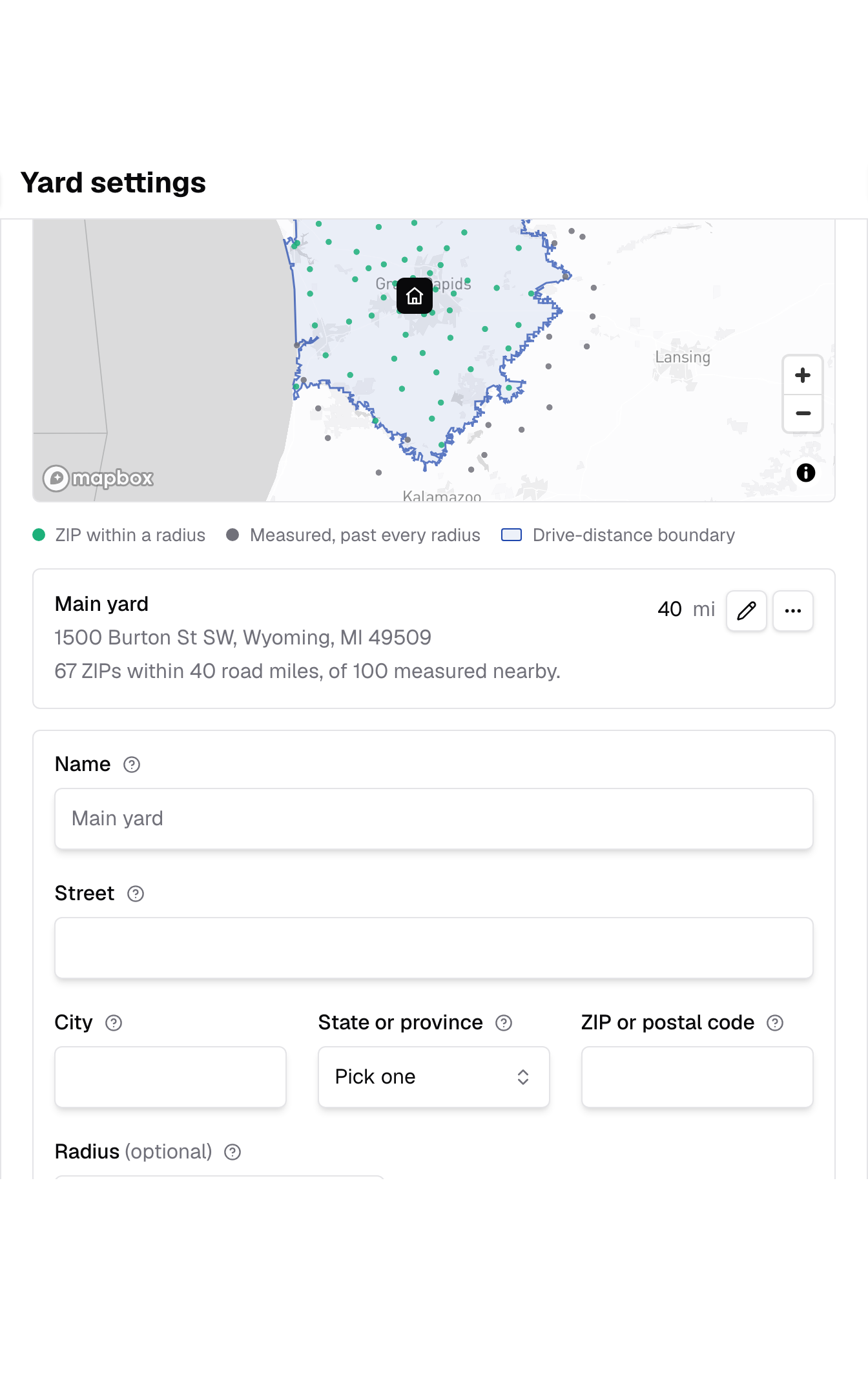The width and height of the screenshot is (868, 1400).
Task: Click the Lansing label on the map
Action: [x=683, y=358]
